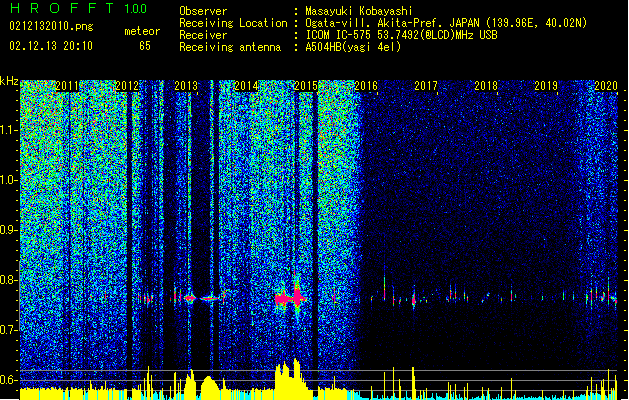Click the 0.8 frequency axis label

tap(8, 280)
